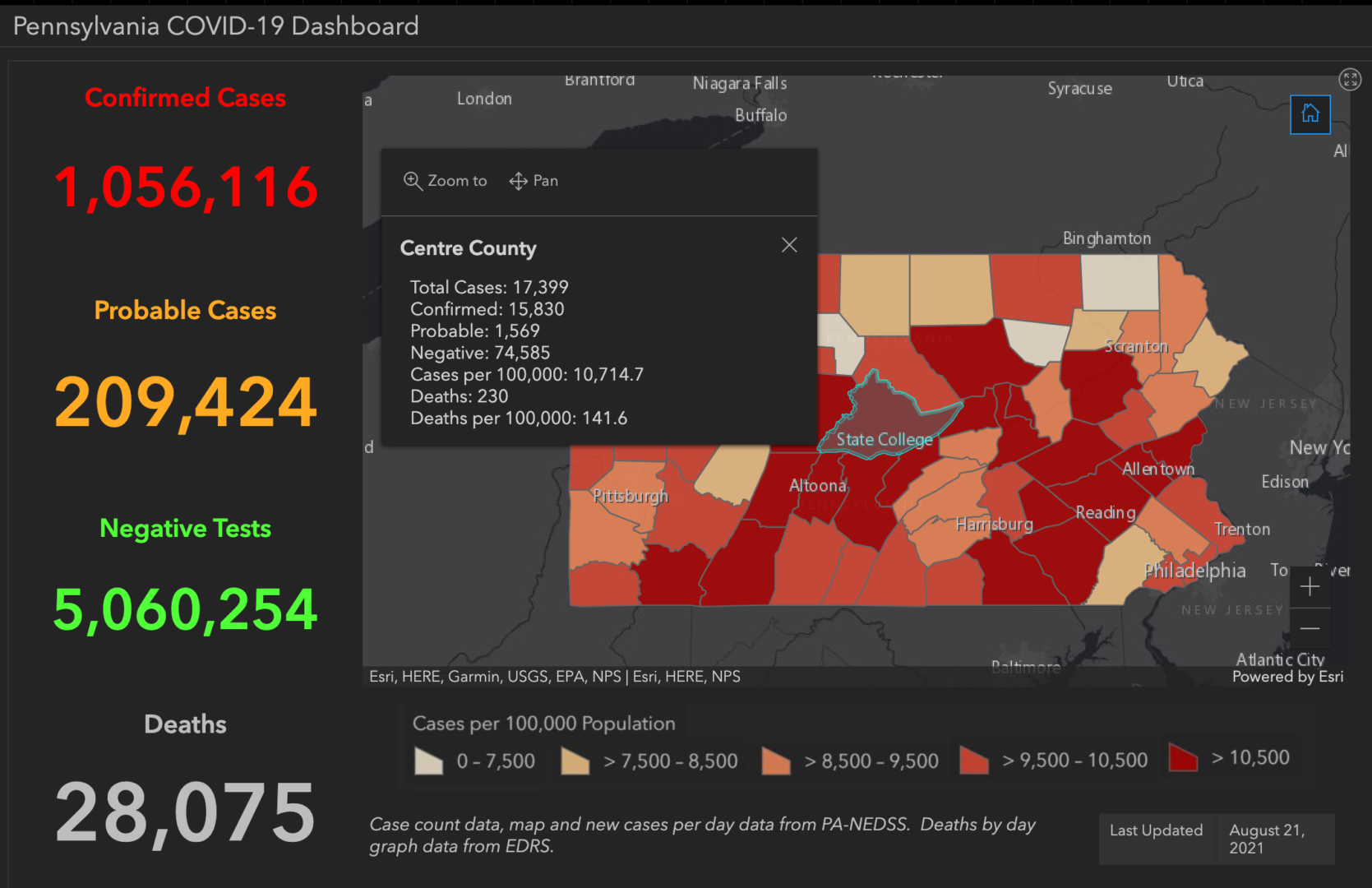Click the Allentown label on the map
The height and width of the screenshot is (888, 1372).
[1158, 469]
